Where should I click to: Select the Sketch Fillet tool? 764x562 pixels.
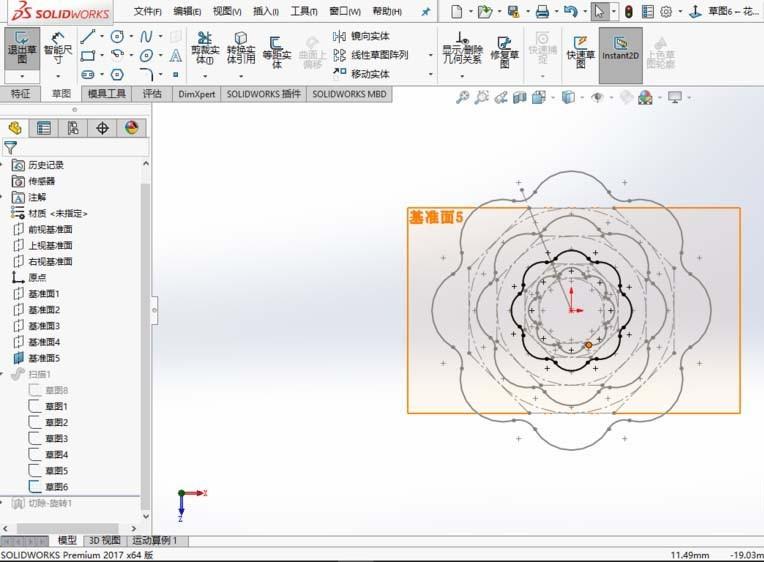[146, 75]
